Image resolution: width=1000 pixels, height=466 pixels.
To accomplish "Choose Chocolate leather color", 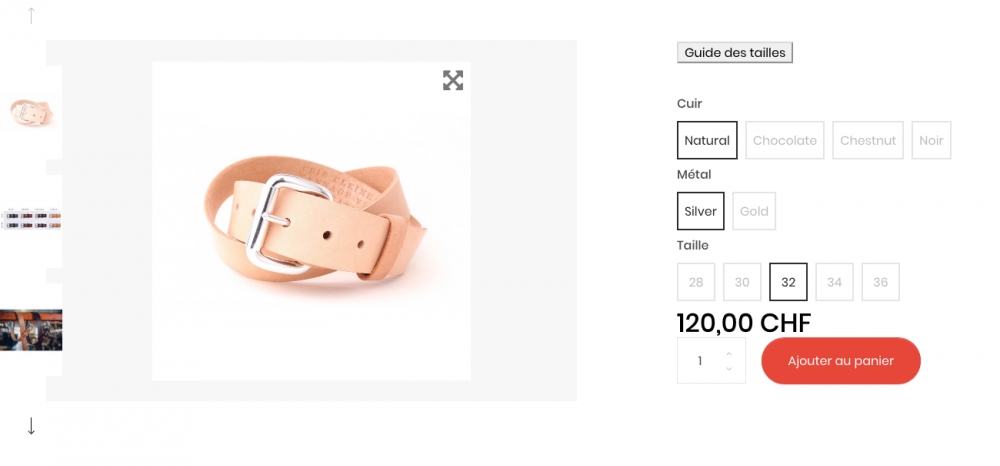I will pos(785,141).
